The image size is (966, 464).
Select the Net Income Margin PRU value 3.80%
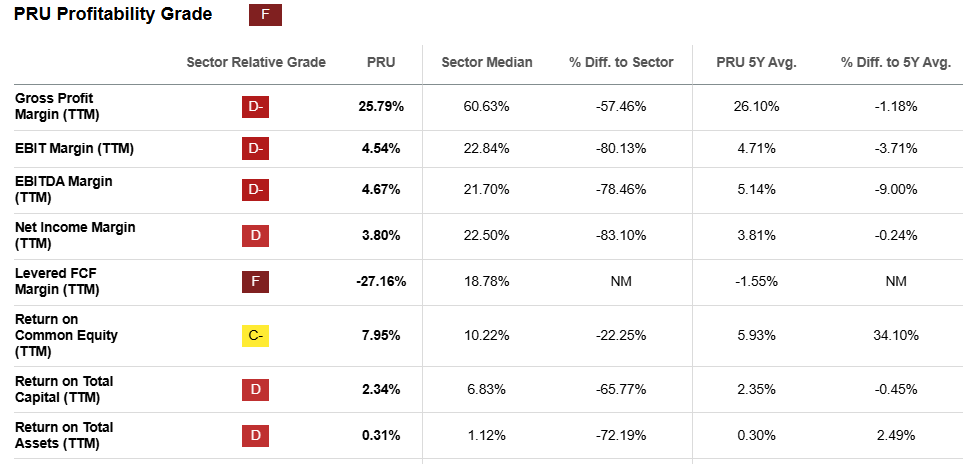(x=381, y=236)
